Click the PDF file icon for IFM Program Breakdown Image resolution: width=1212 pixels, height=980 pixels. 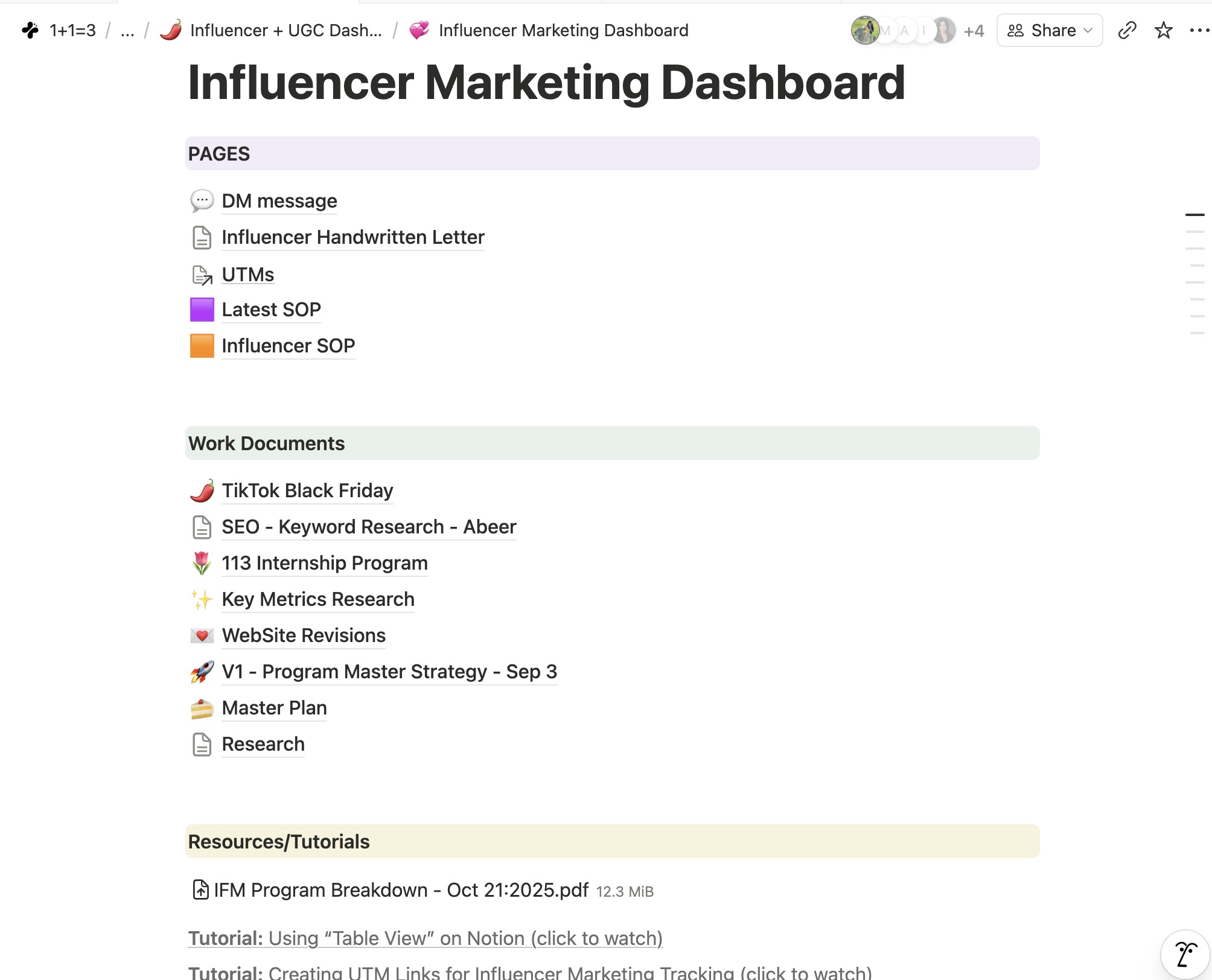coord(200,890)
